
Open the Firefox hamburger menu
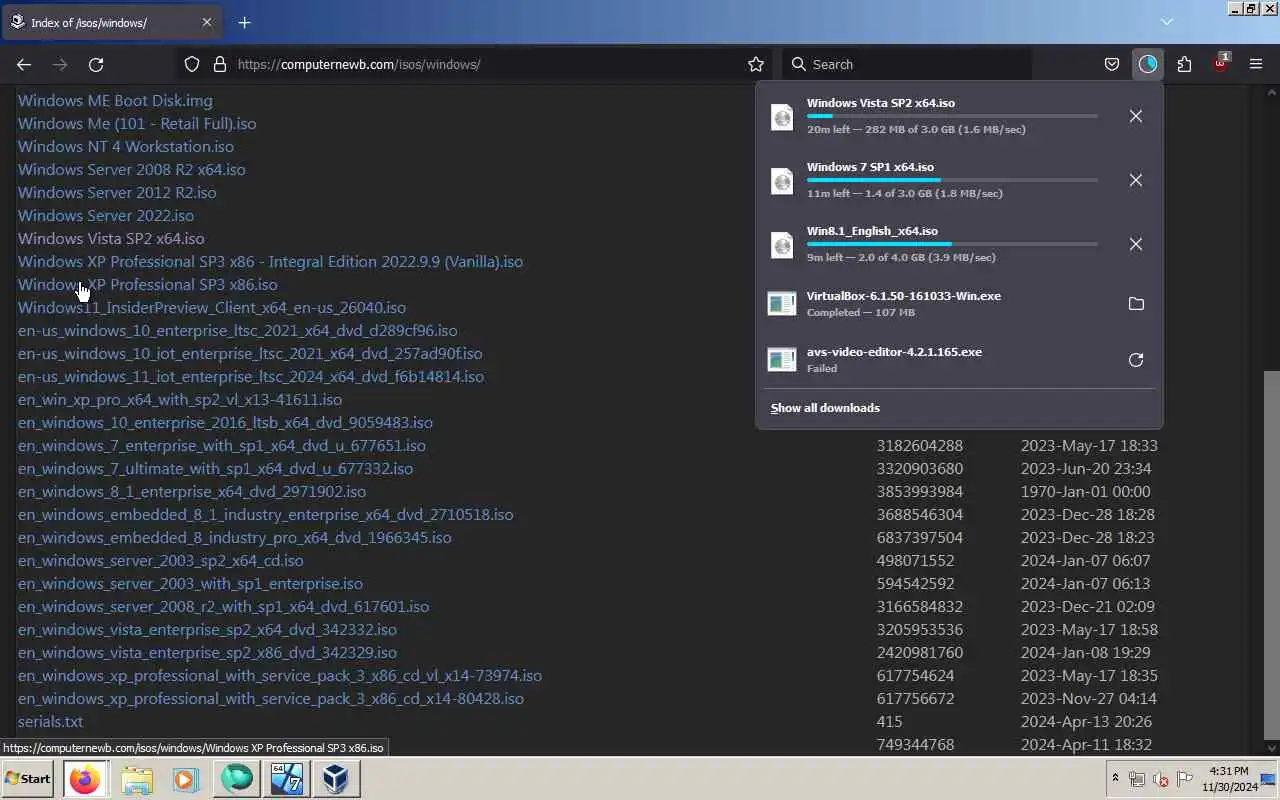(x=1256, y=64)
